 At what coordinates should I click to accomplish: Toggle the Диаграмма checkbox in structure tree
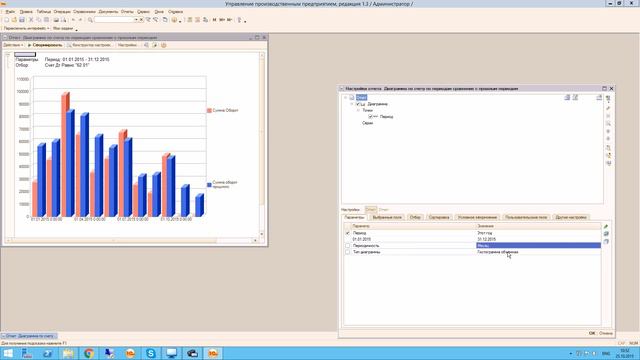point(358,104)
